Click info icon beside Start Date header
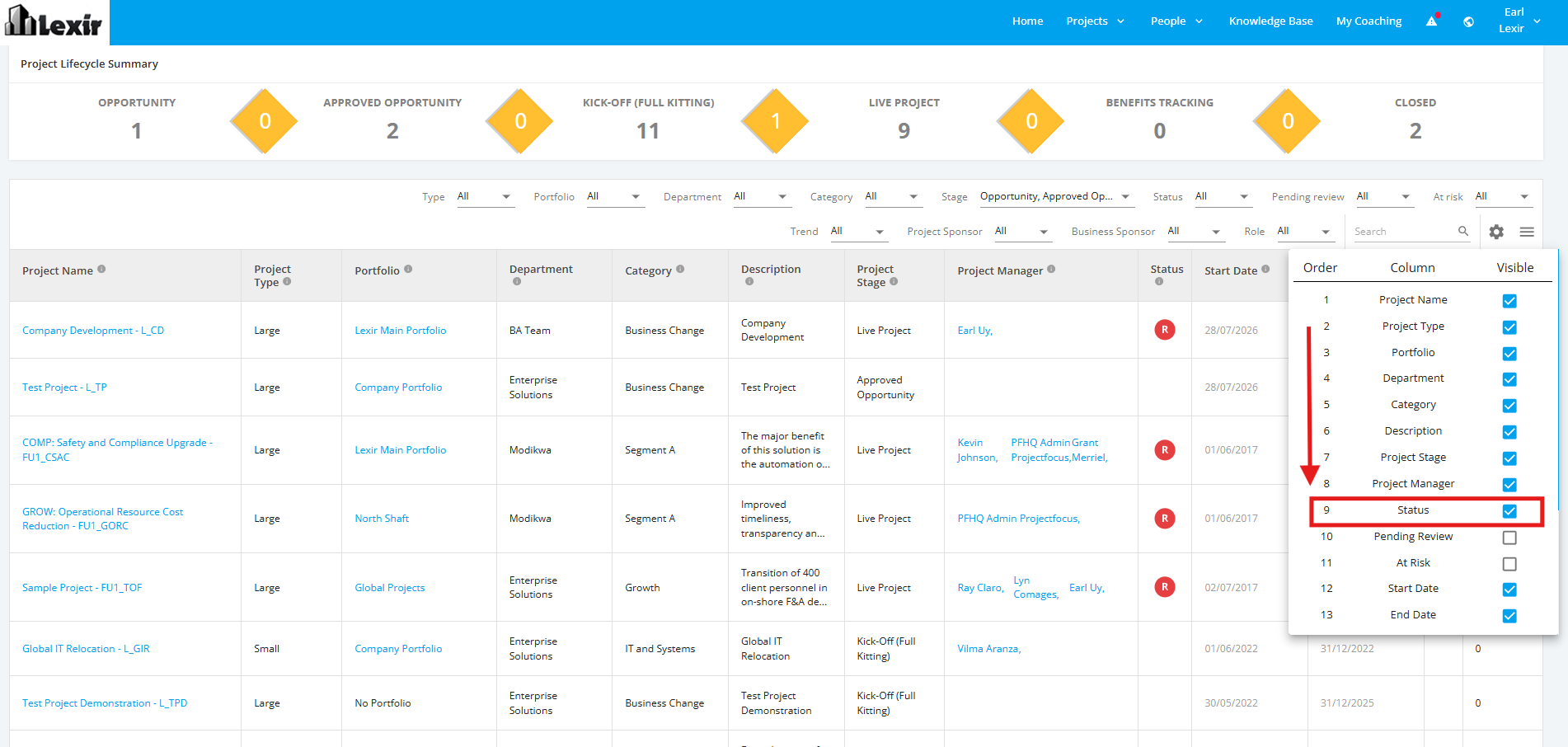Viewport: 1568px width, 747px height. point(1265,269)
